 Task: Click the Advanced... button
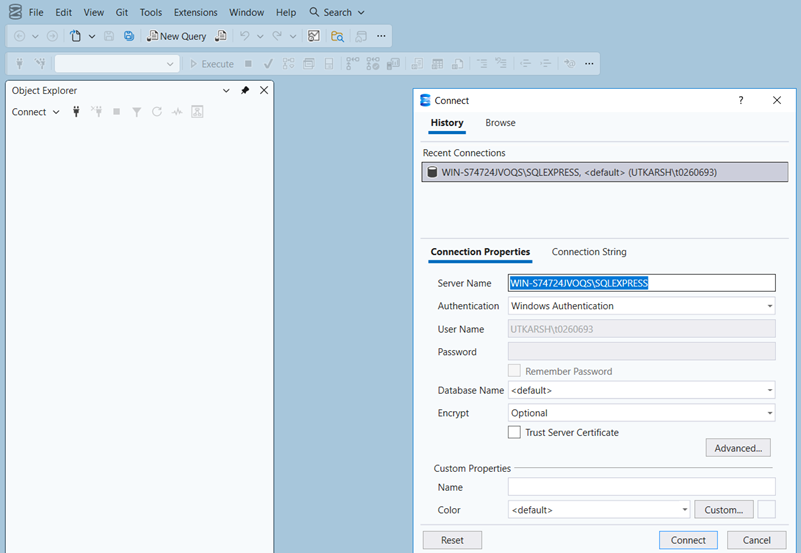click(738, 448)
